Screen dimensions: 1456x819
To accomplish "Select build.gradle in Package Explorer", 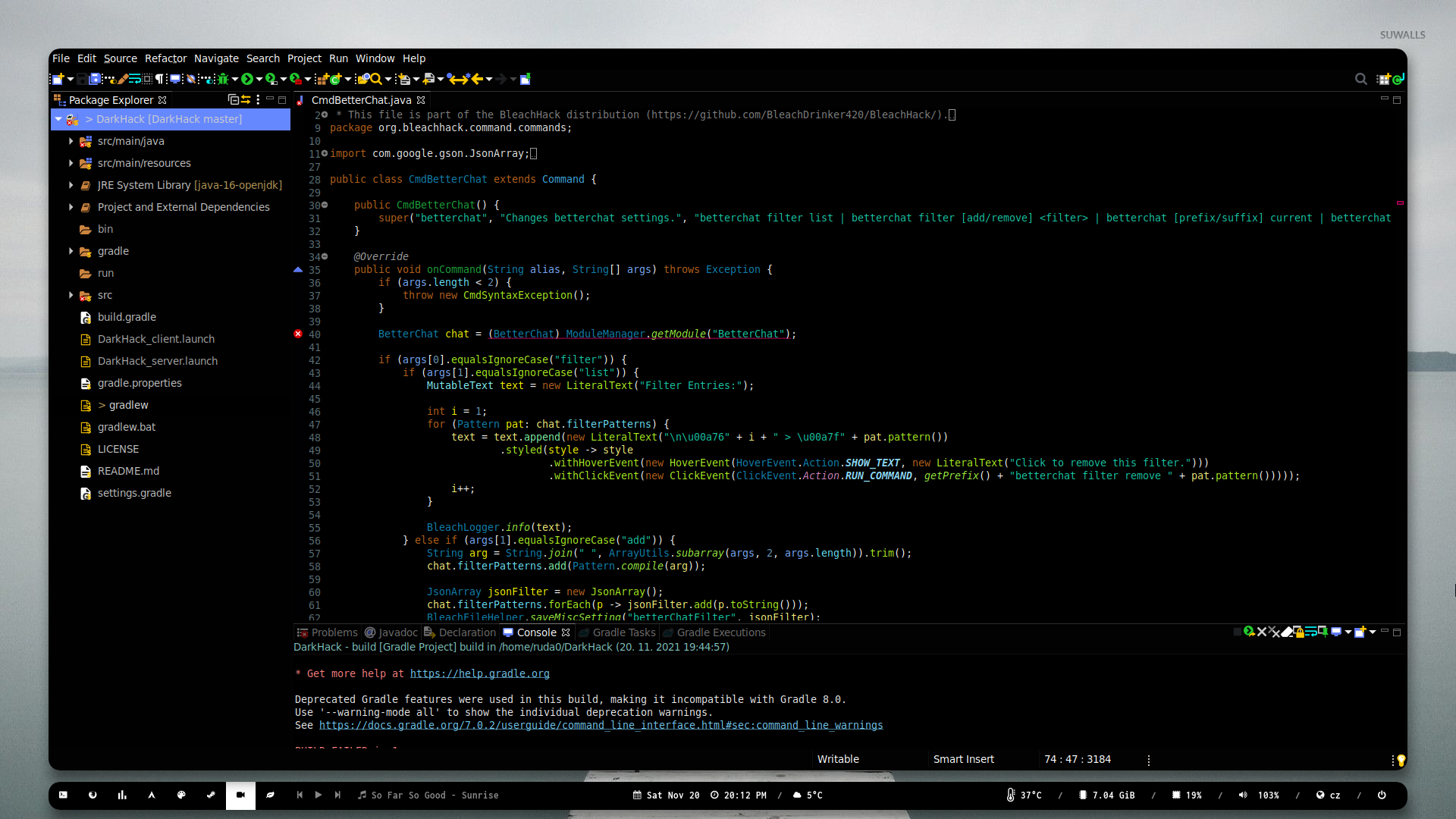I will pyautogui.click(x=127, y=317).
